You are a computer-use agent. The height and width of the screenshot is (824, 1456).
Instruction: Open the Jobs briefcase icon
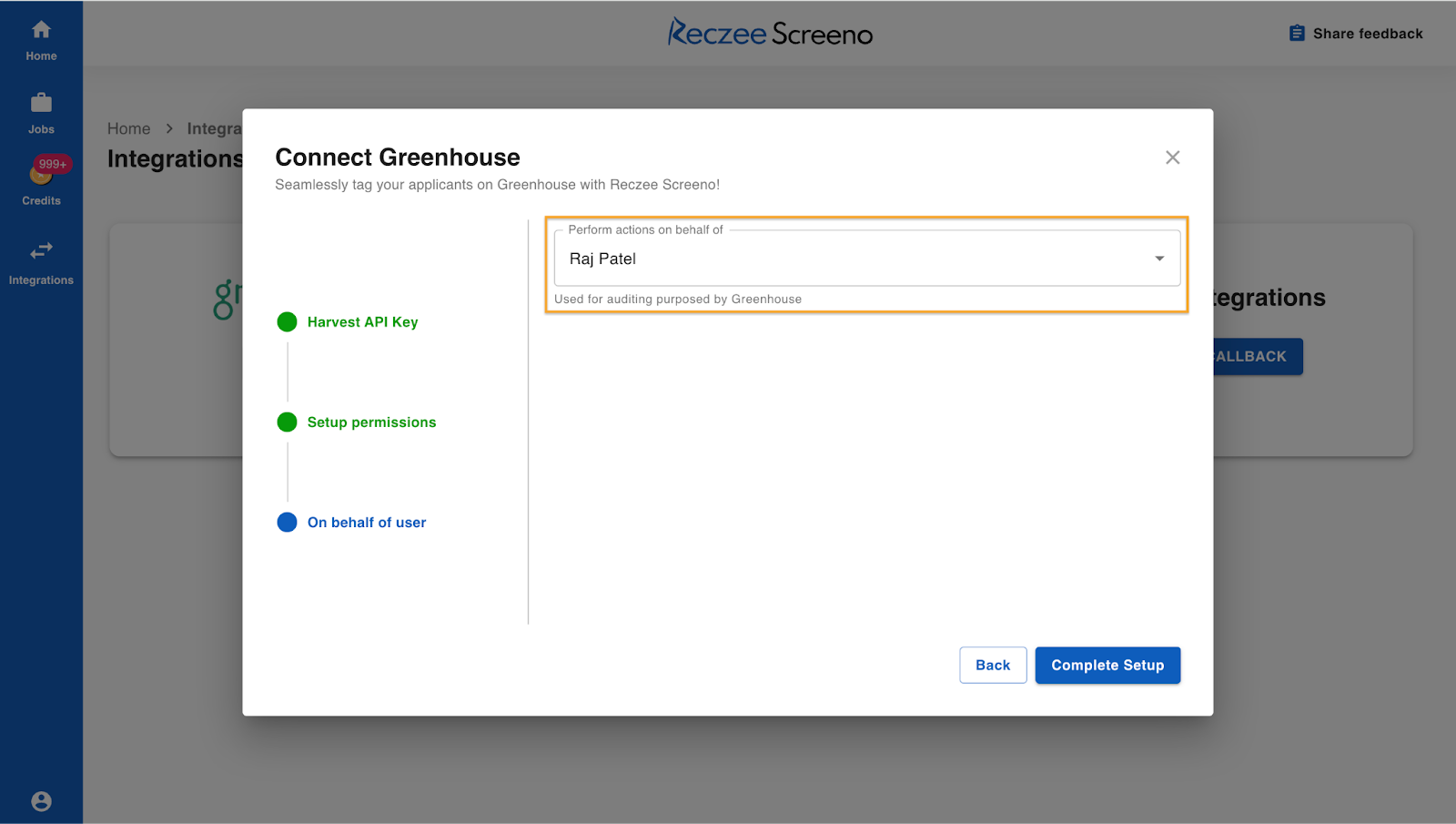click(41, 103)
